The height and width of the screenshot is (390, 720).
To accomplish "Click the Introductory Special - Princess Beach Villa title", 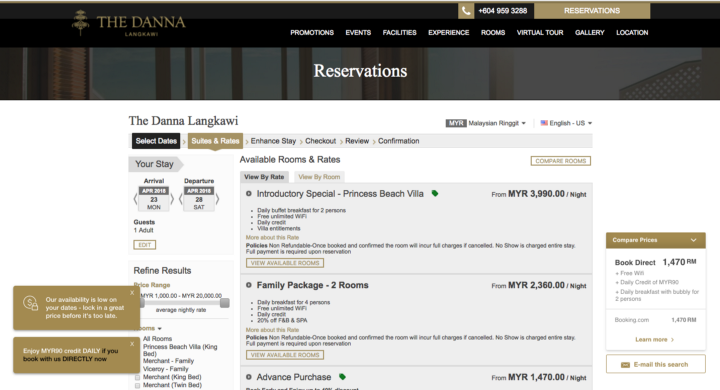I will click(340, 194).
